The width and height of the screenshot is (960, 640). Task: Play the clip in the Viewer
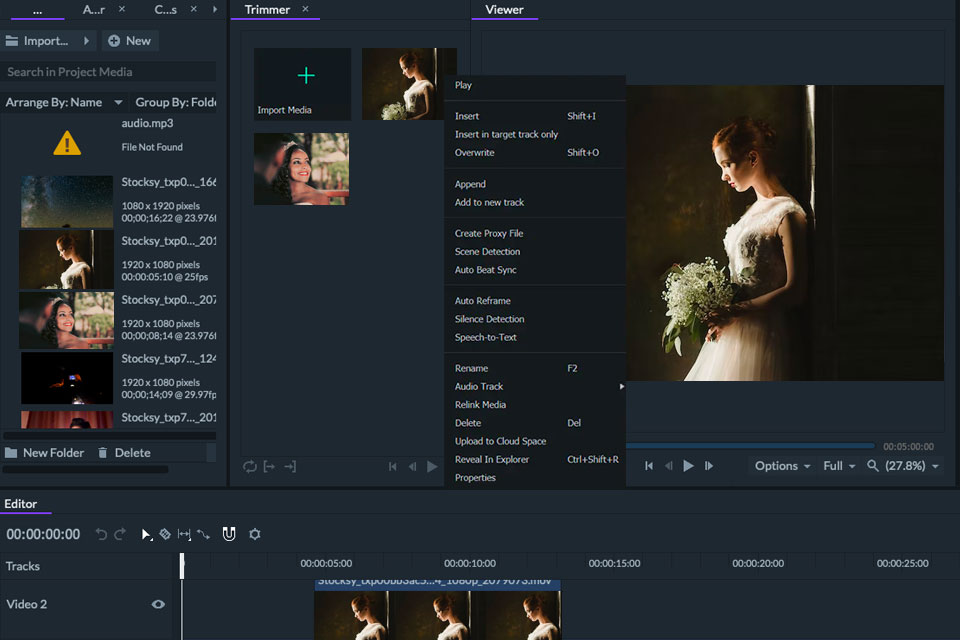tap(688, 466)
